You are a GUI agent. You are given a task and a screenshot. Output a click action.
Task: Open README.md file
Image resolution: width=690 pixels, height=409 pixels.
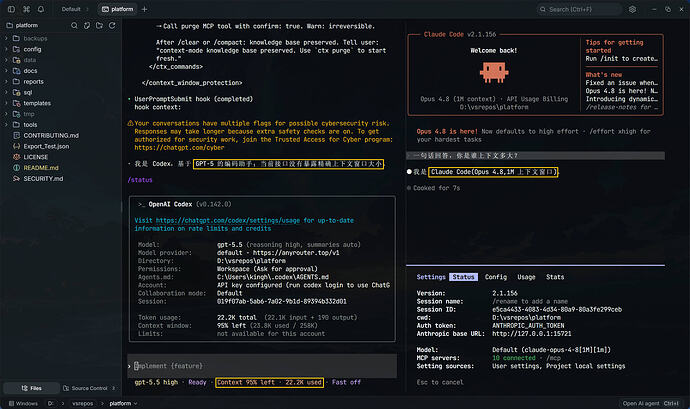pos(41,168)
